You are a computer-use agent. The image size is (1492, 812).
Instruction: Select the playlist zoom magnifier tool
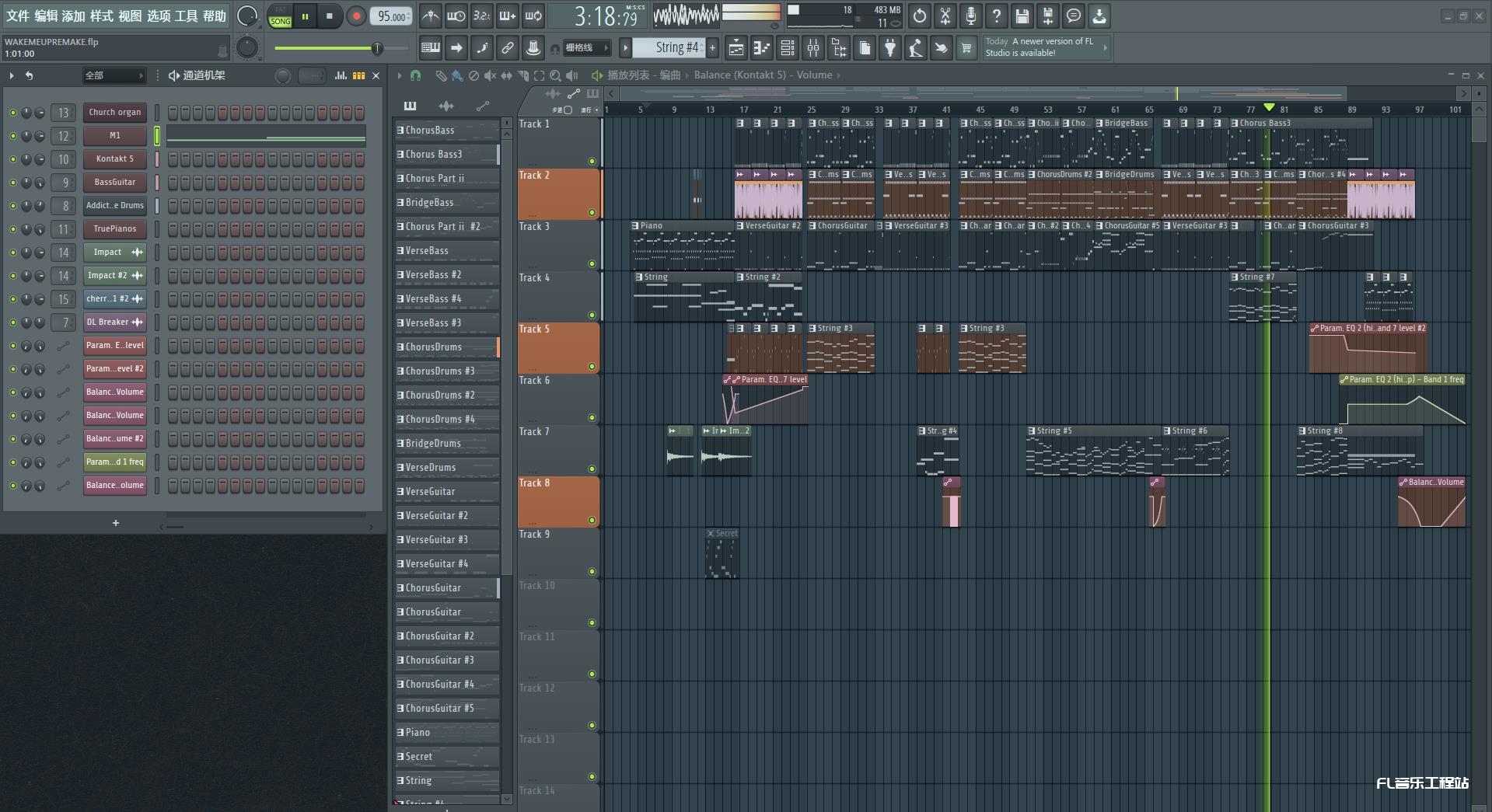coord(555,75)
